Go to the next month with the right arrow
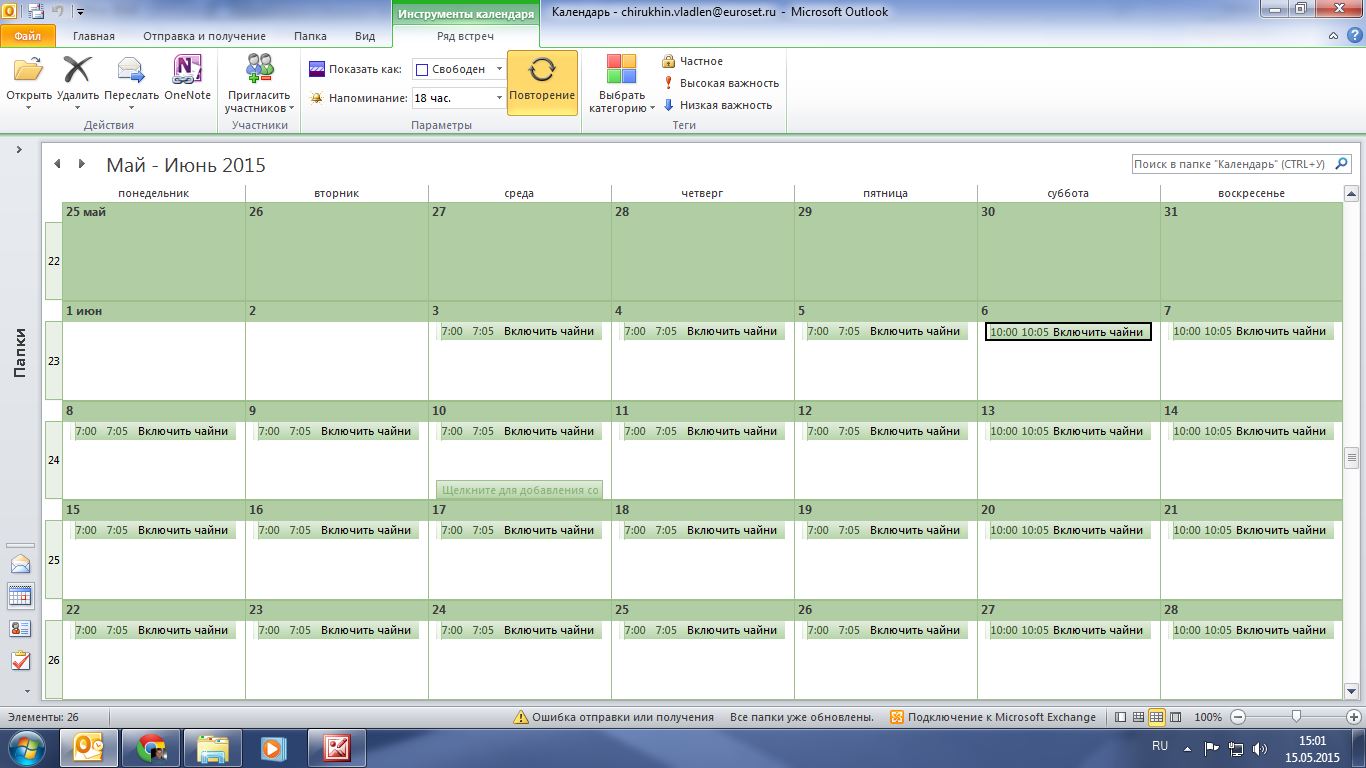The height and width of the screenshot is (768, 1366). pyautogui.click(x=82, y=164)
